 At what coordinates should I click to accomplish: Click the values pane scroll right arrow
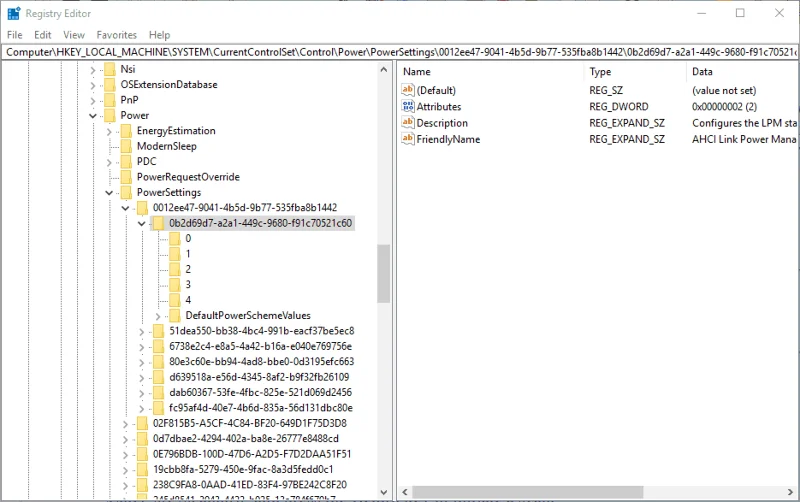coord(791,492)
